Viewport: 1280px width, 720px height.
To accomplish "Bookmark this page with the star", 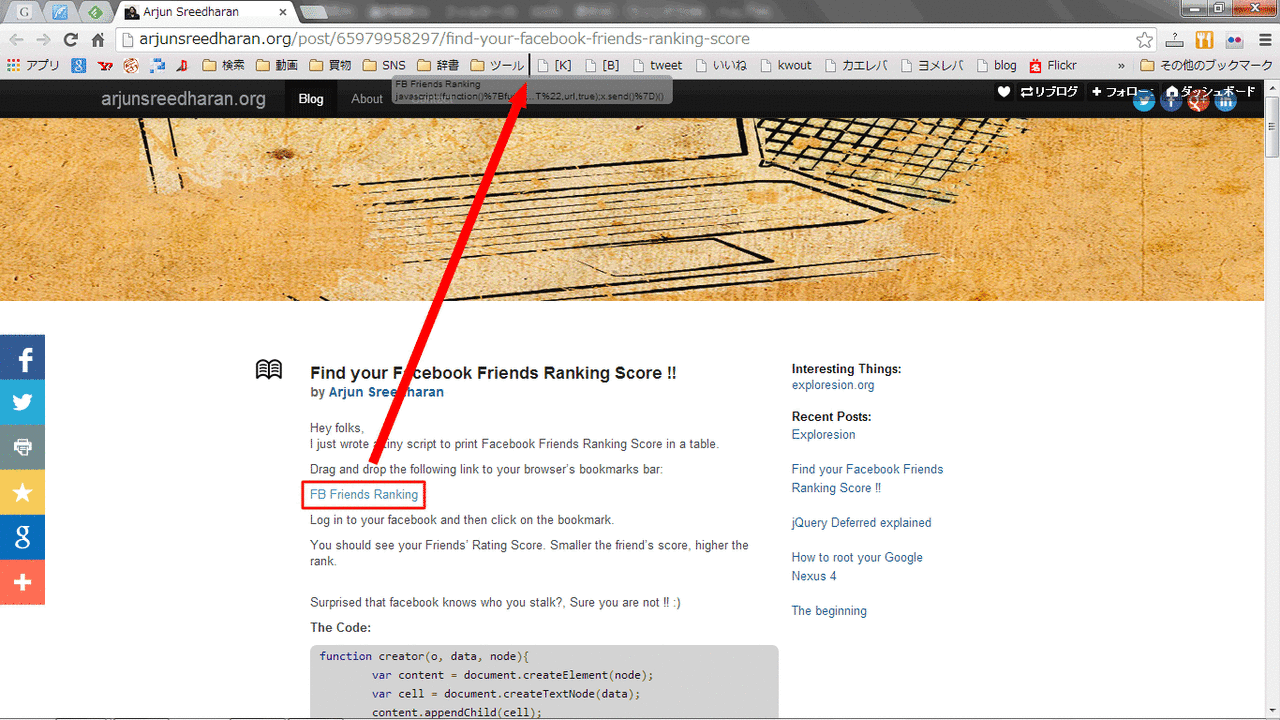I will click(x=1145, y=40).
